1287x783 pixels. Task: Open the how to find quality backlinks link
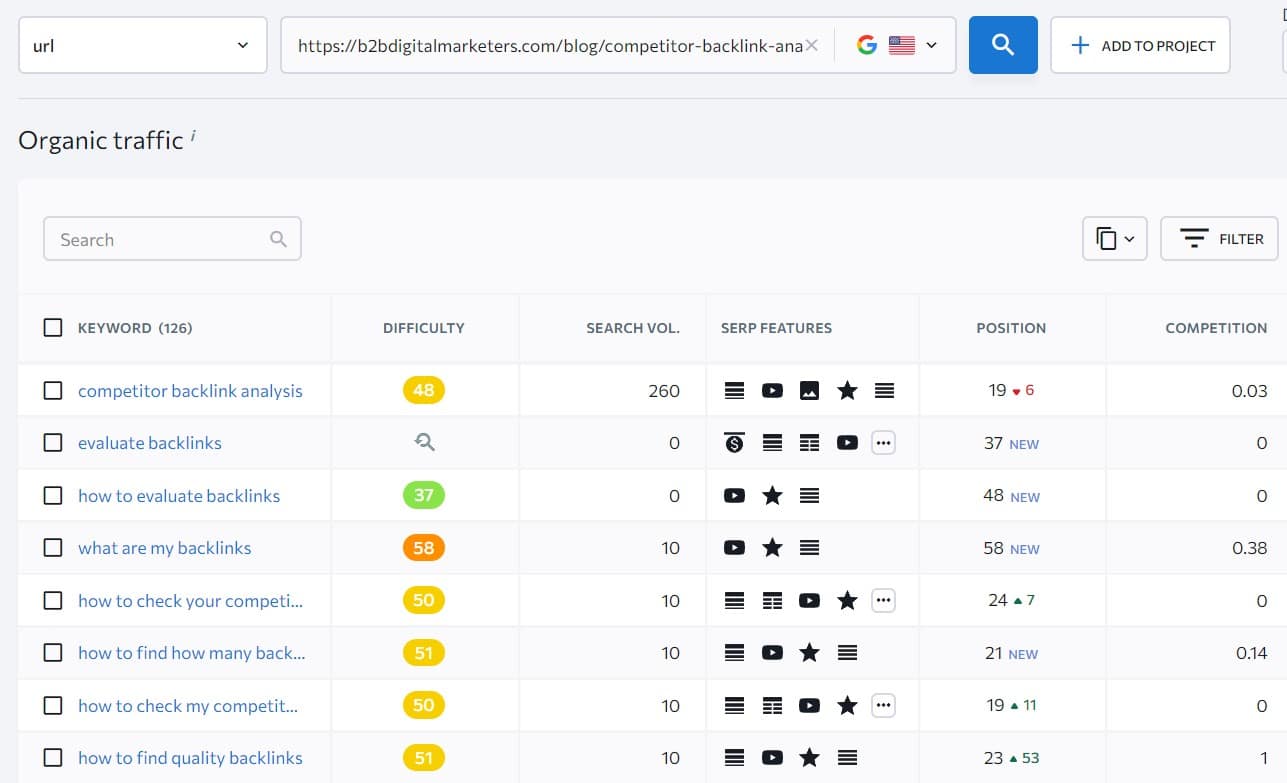tap(190, 758)
